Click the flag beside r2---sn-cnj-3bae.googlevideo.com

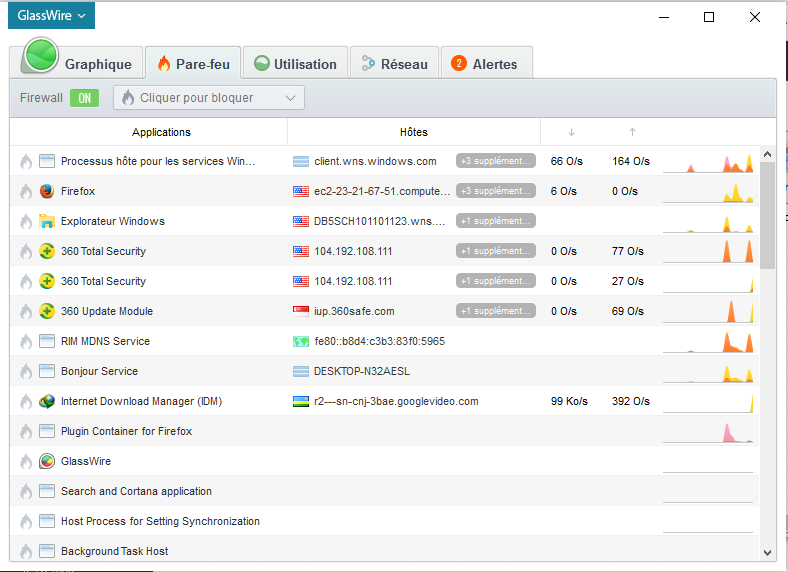point(301,401)
